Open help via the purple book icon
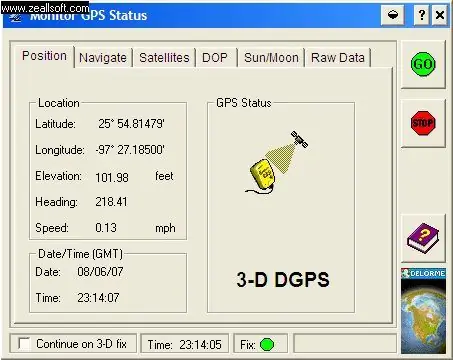 click(423, 239)
